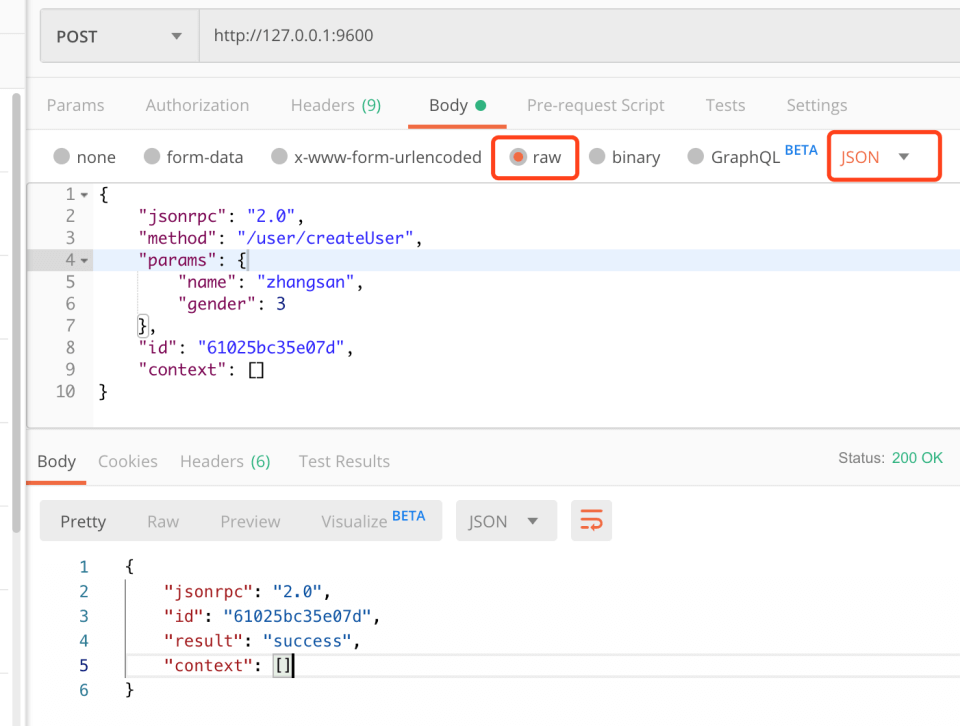Screen dimensions: 960x726
Task: Click the gender value 3
Action: pyautogui.click(x=281, y=304)
